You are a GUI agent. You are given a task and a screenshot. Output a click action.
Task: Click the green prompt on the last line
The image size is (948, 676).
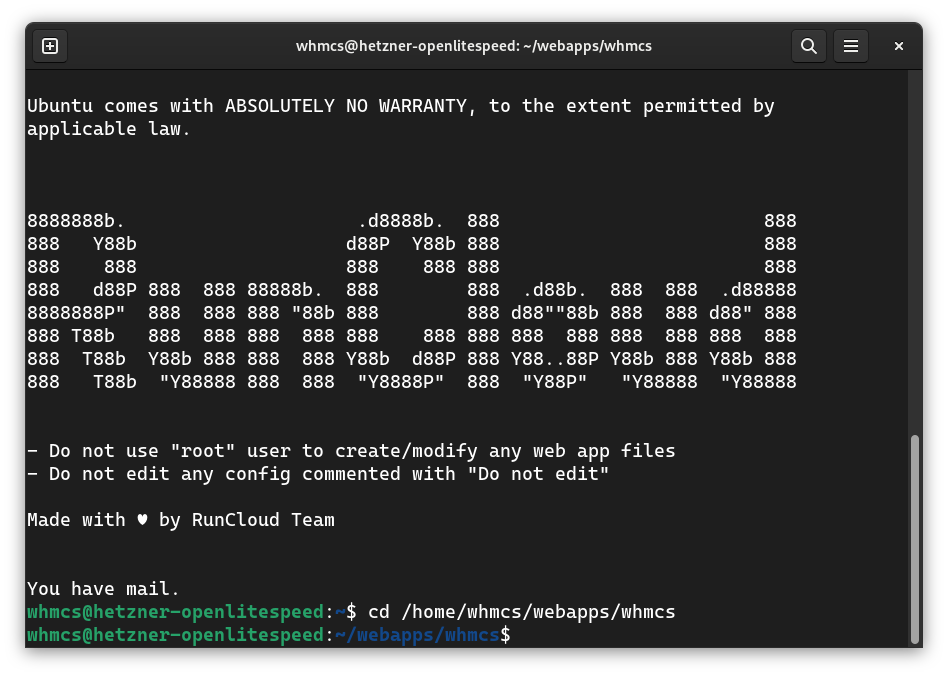[175, 635]
